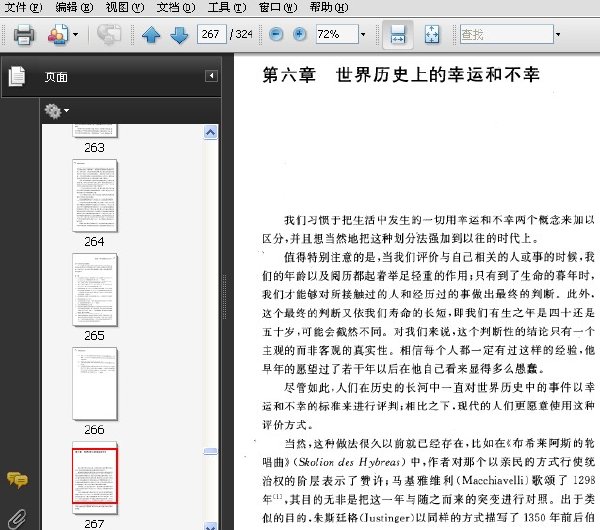Open the Comments panel icon

click(17, 479)
